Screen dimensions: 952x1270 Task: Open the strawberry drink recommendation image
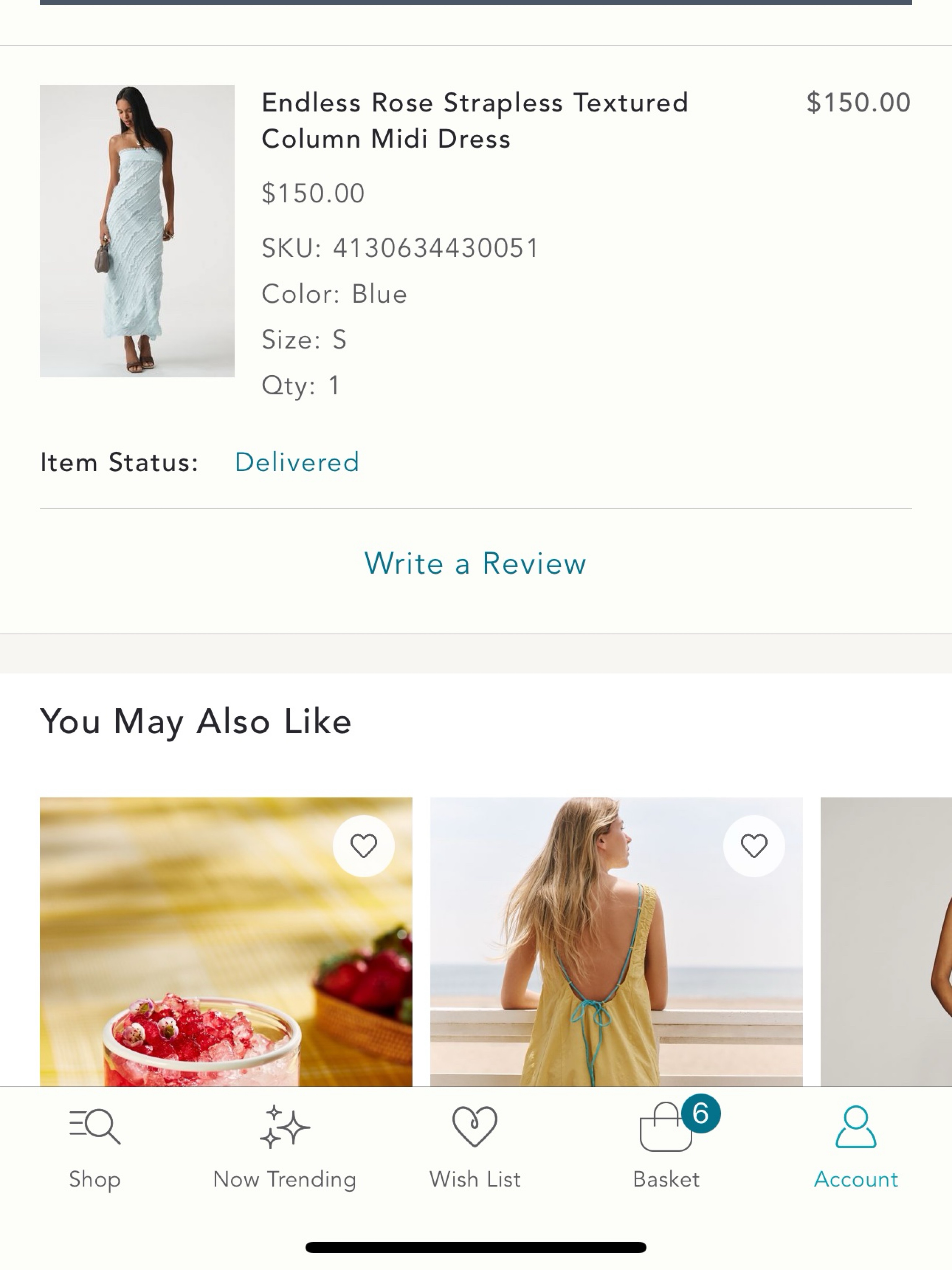pos(226,942)
